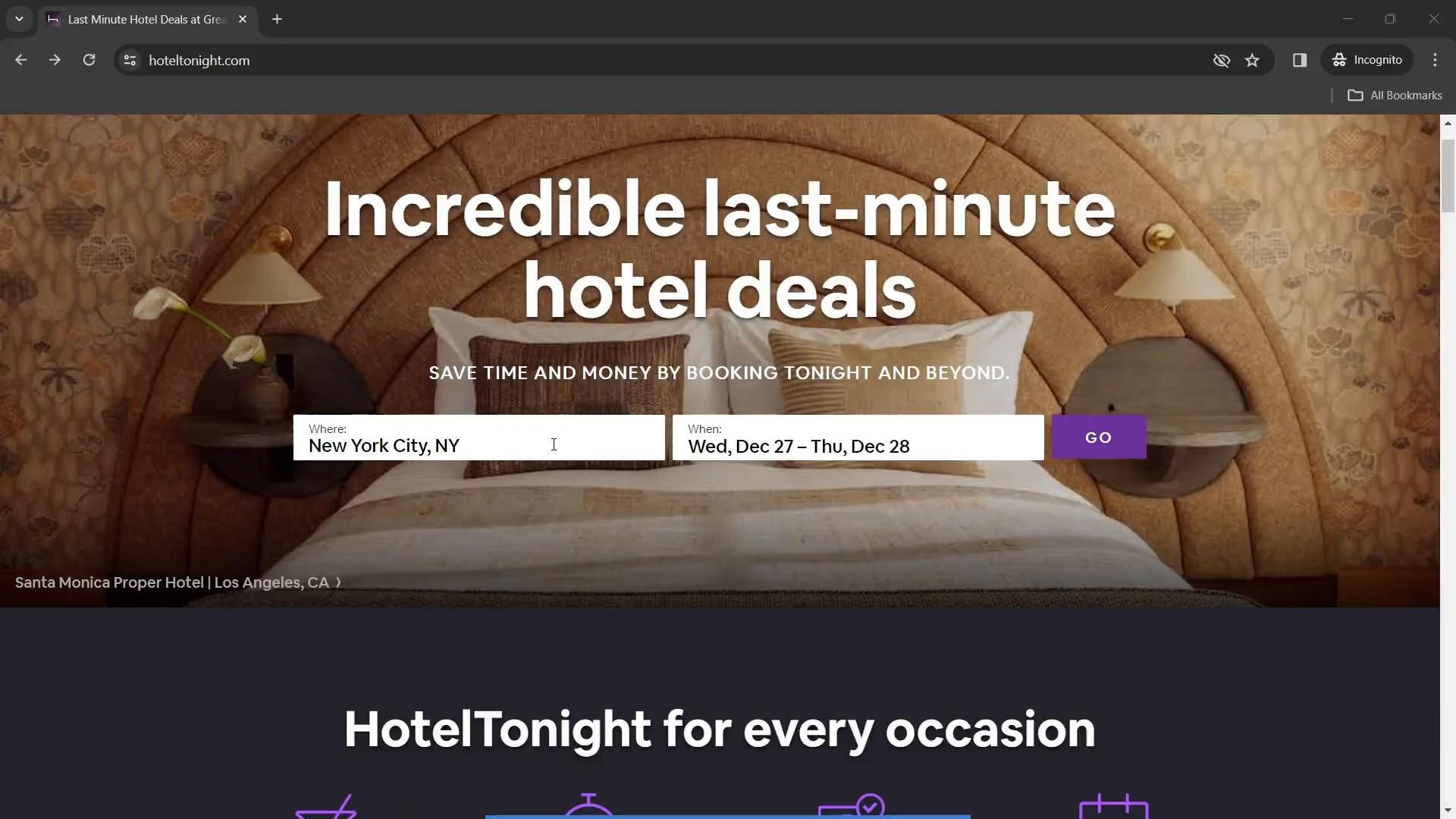Bookmark this page with the star icon
Image resolution: width=1456 pixels, height=819 pixels.
tap(1252, 60)
